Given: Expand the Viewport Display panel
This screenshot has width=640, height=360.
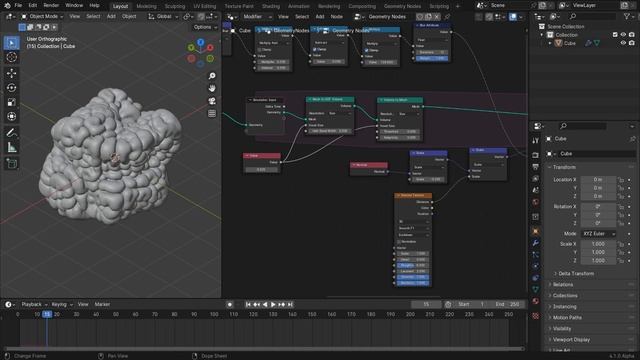Looking at the screenshot, I should (571, 340).
